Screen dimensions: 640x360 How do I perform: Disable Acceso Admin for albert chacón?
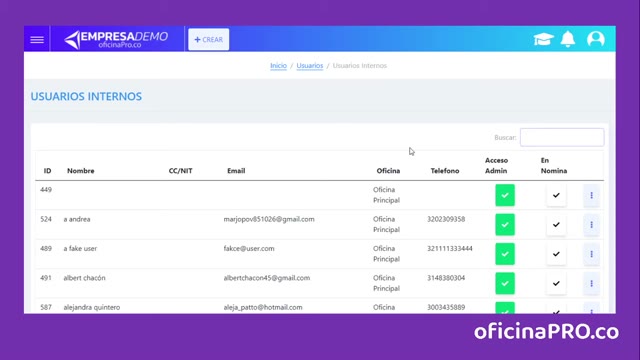pyautogui.click(x=505, y=284)
